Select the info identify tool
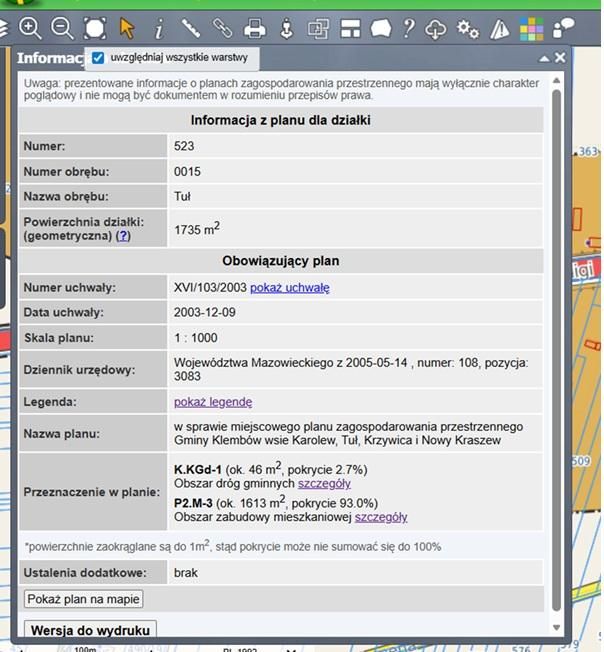604x652 pixels. 159,28
